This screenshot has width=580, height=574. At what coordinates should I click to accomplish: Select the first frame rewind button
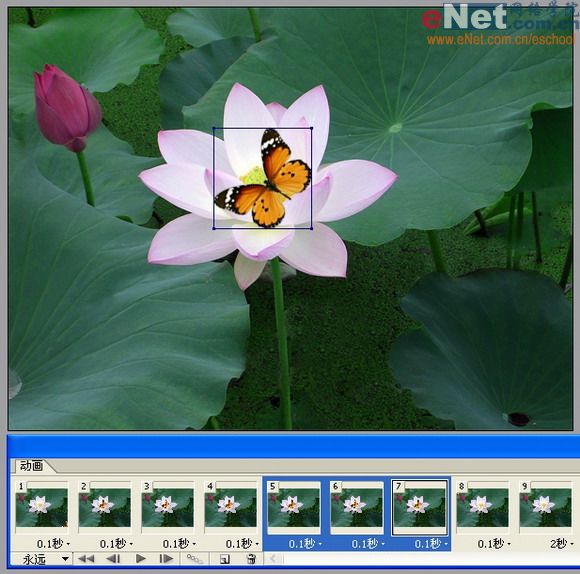click(86, 559)
